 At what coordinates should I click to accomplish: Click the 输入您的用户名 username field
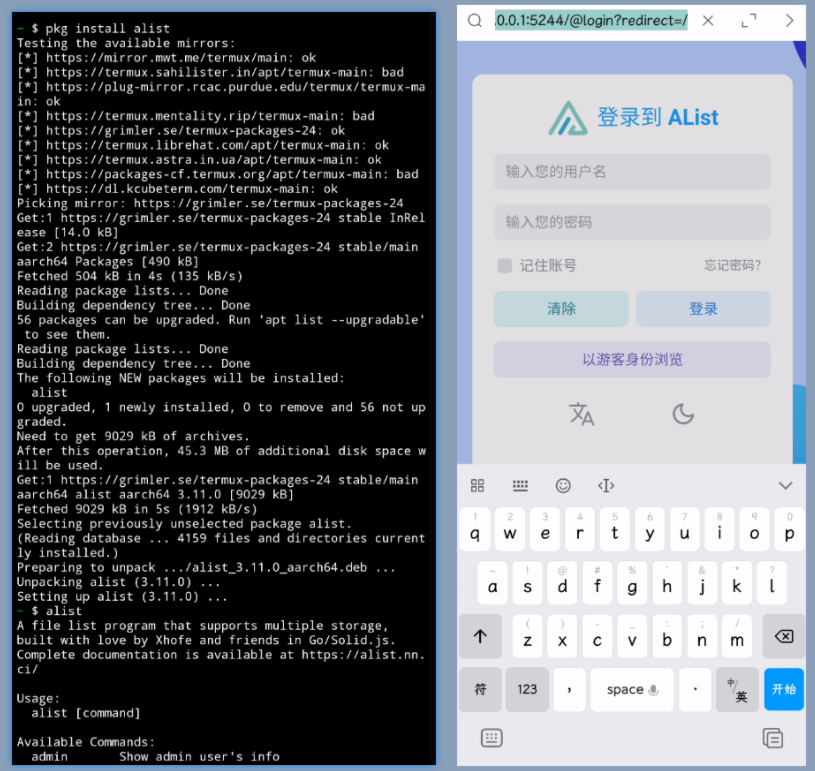point(632,171)
